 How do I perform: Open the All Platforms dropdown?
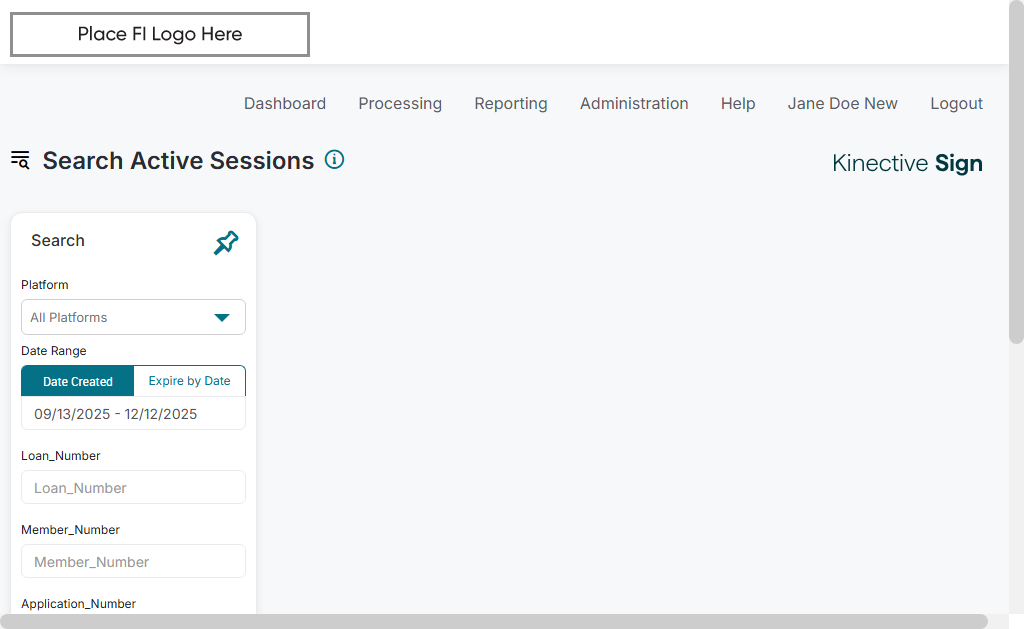120,317
